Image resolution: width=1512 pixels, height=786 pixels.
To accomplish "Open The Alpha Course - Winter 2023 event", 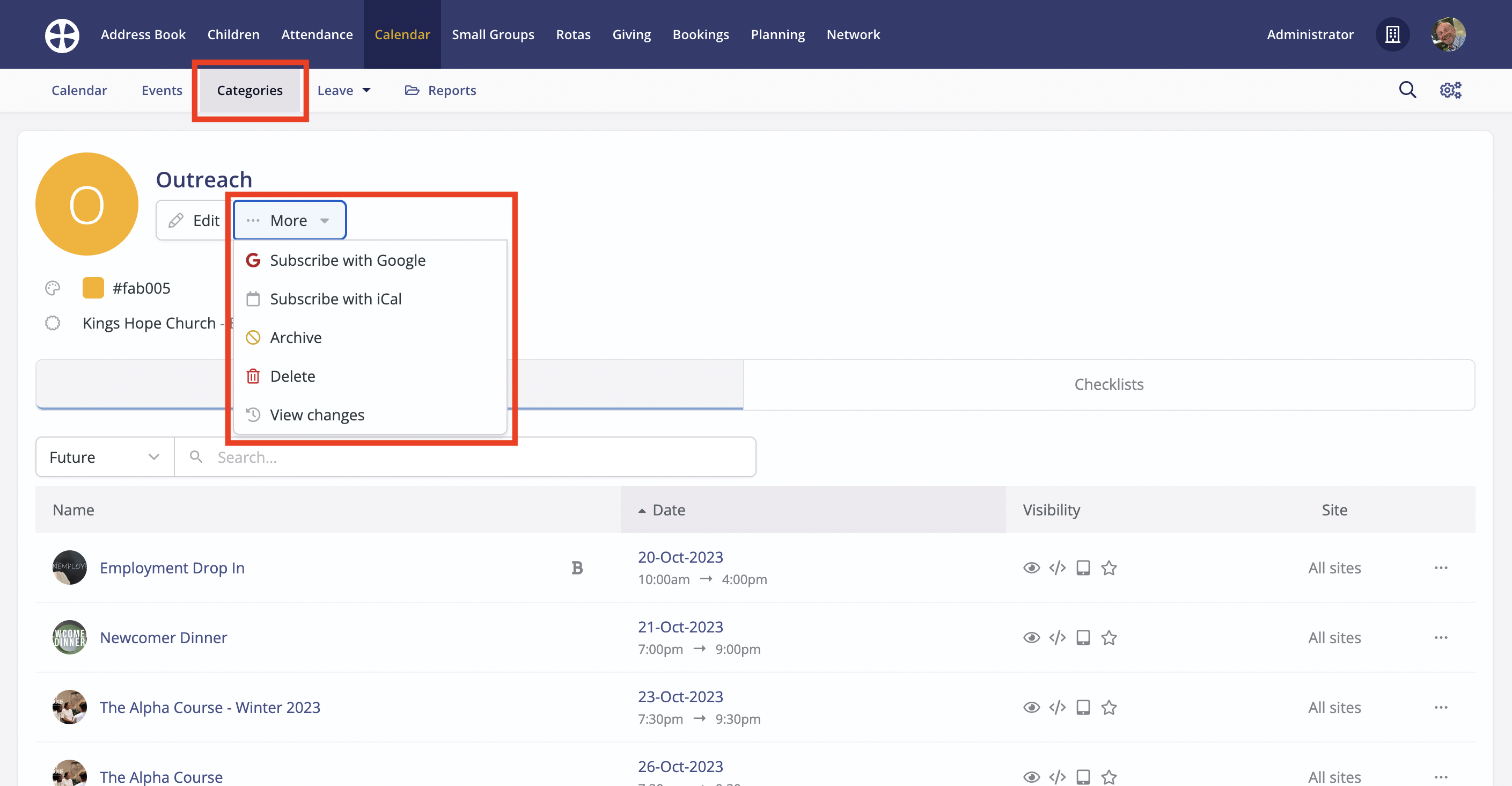I will point(210,707).
